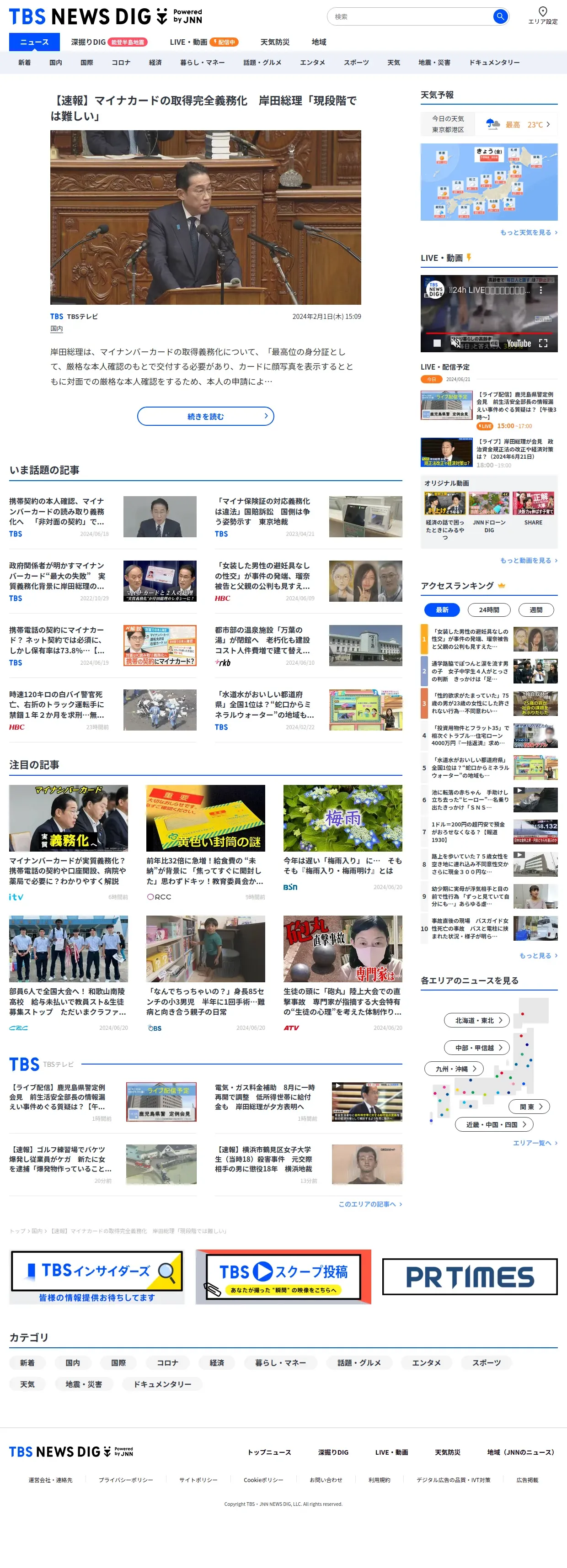Select 地震・災害 in the sub navigation
The width and height of the screenshot is (567, 1568).
coord(434,62)
